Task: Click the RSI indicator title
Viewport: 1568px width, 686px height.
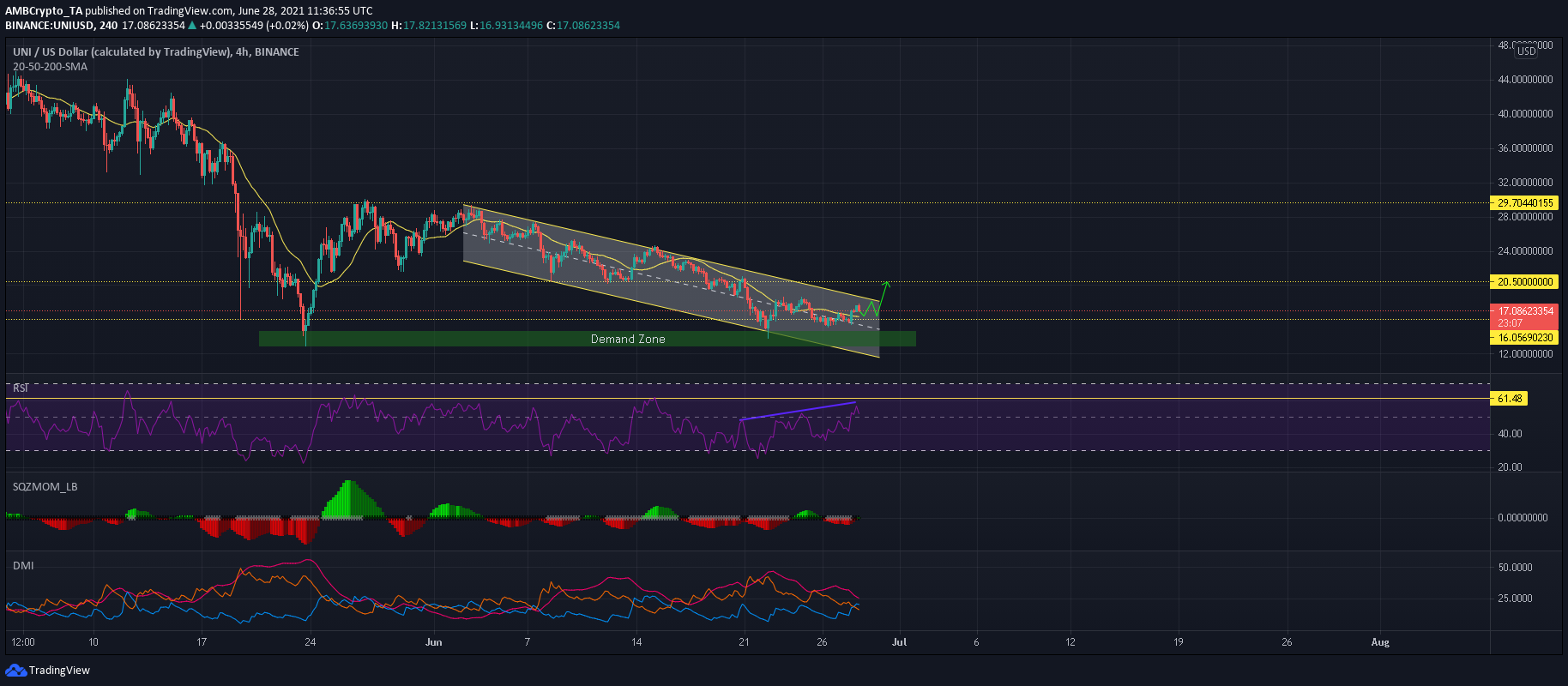Action: [21, 388]
